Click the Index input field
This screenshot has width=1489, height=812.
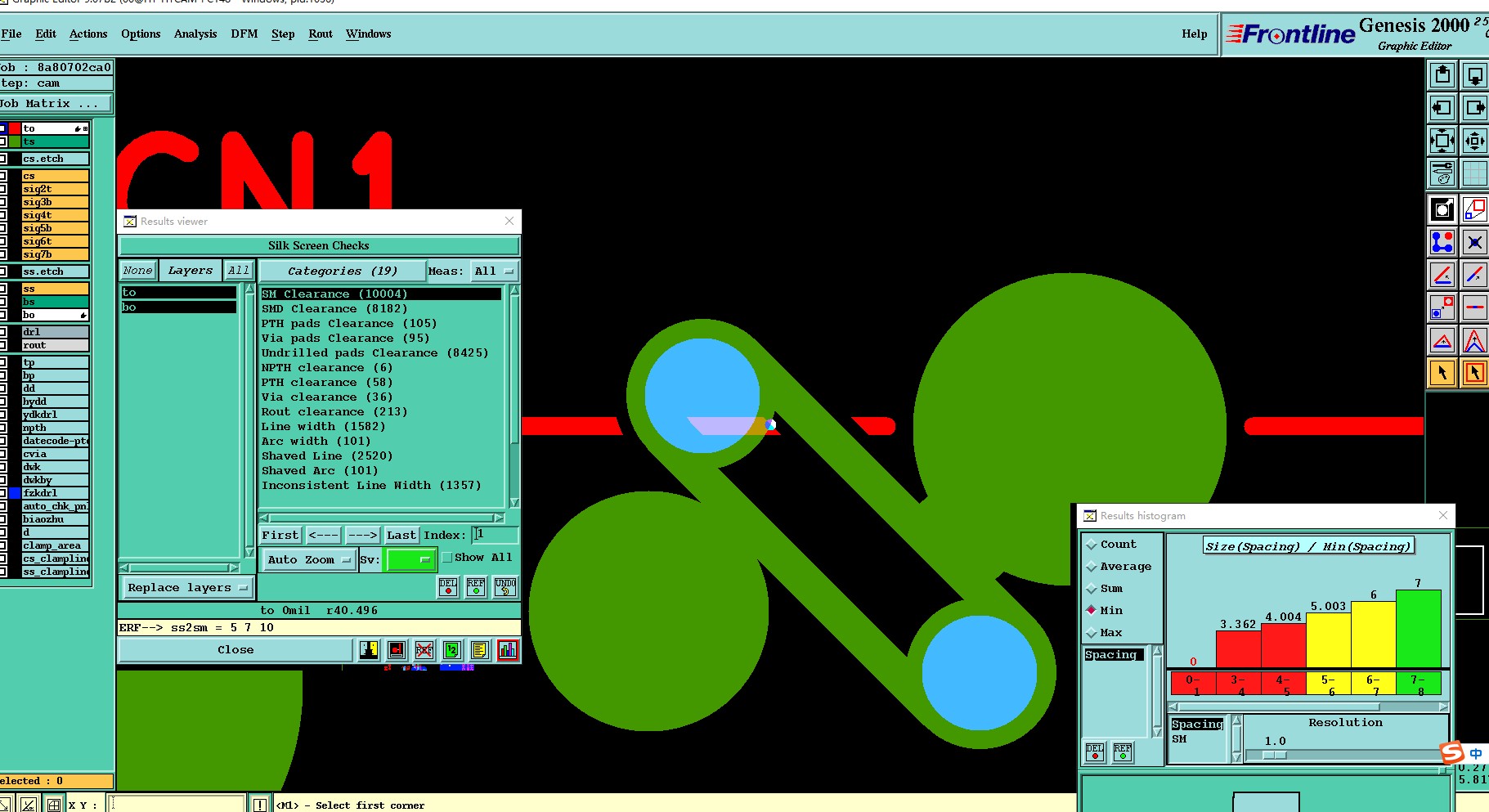coord(496,535)
